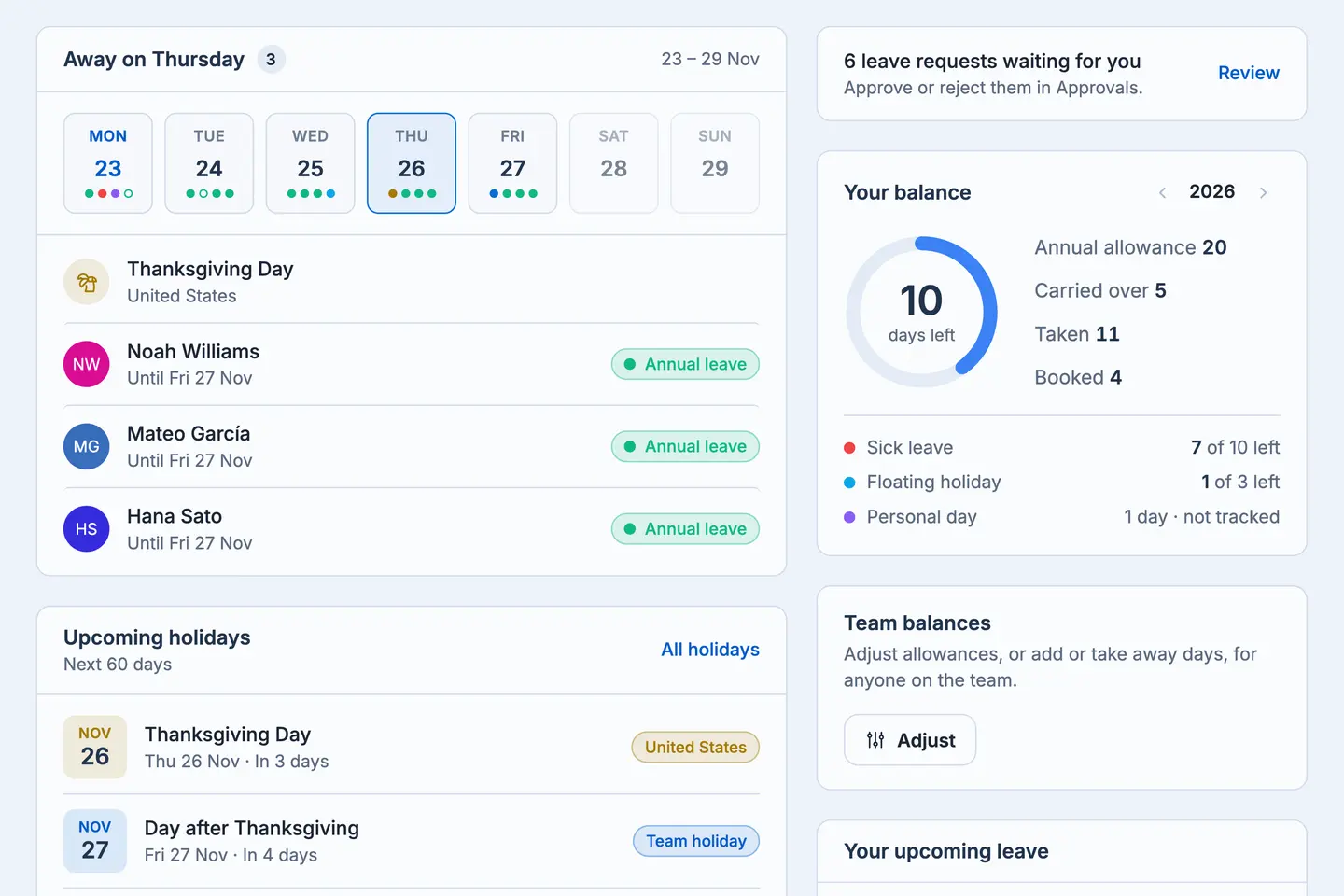This screenshot has height=896, width=1344.
Task: Click the Sick leave balance row
Action: tap(1062, 447)
